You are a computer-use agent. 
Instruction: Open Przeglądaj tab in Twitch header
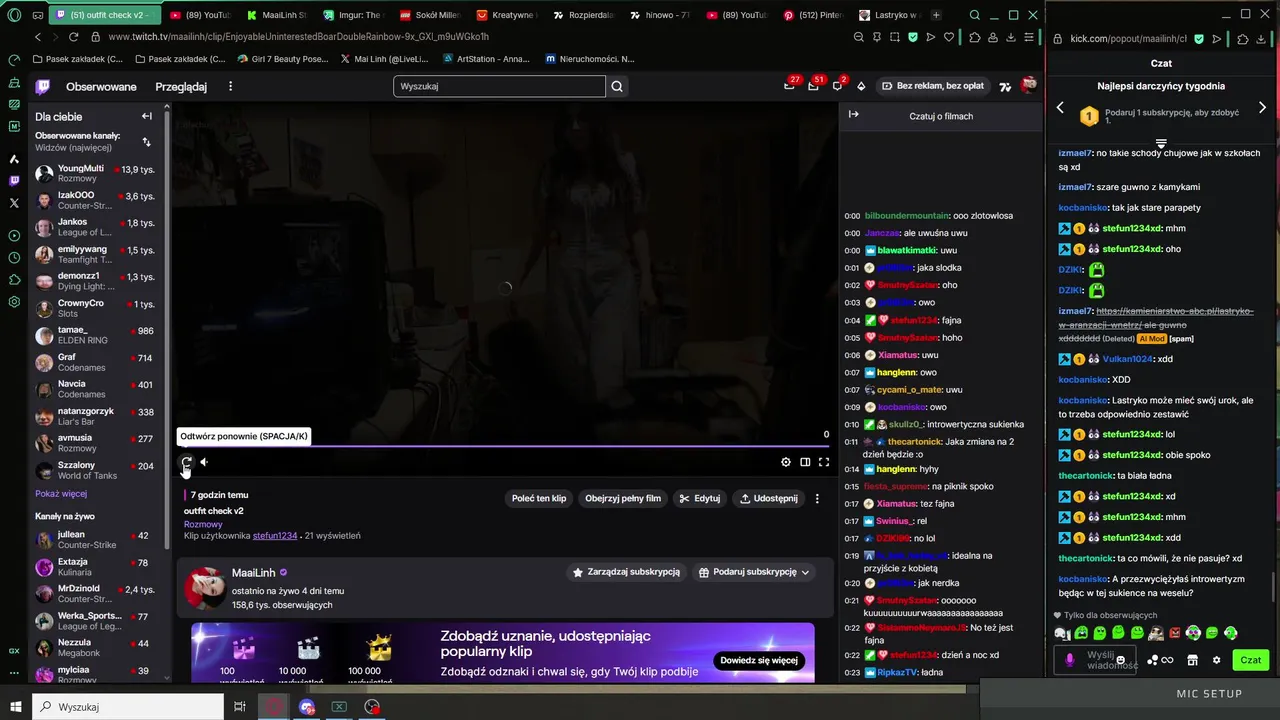181,87
